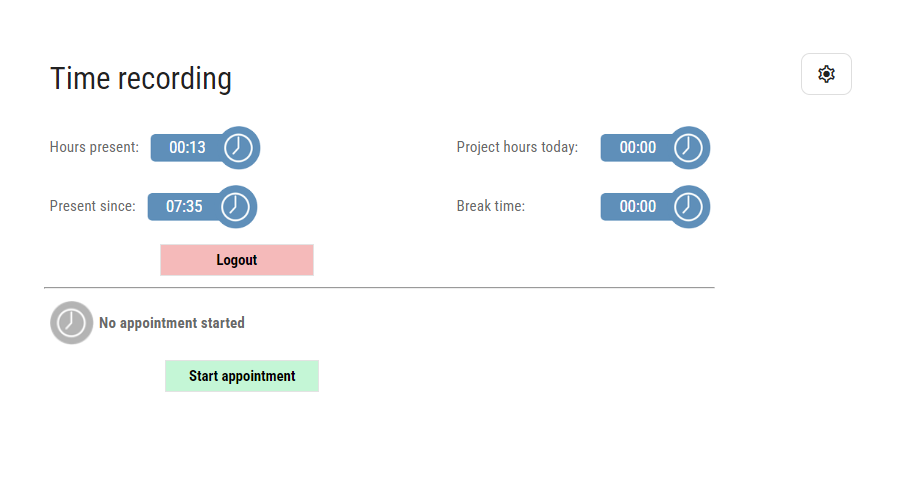Image resolution: width=900 pixels, height=500 pixels.
Task: Start a new appointment
Action: (242, 376)
